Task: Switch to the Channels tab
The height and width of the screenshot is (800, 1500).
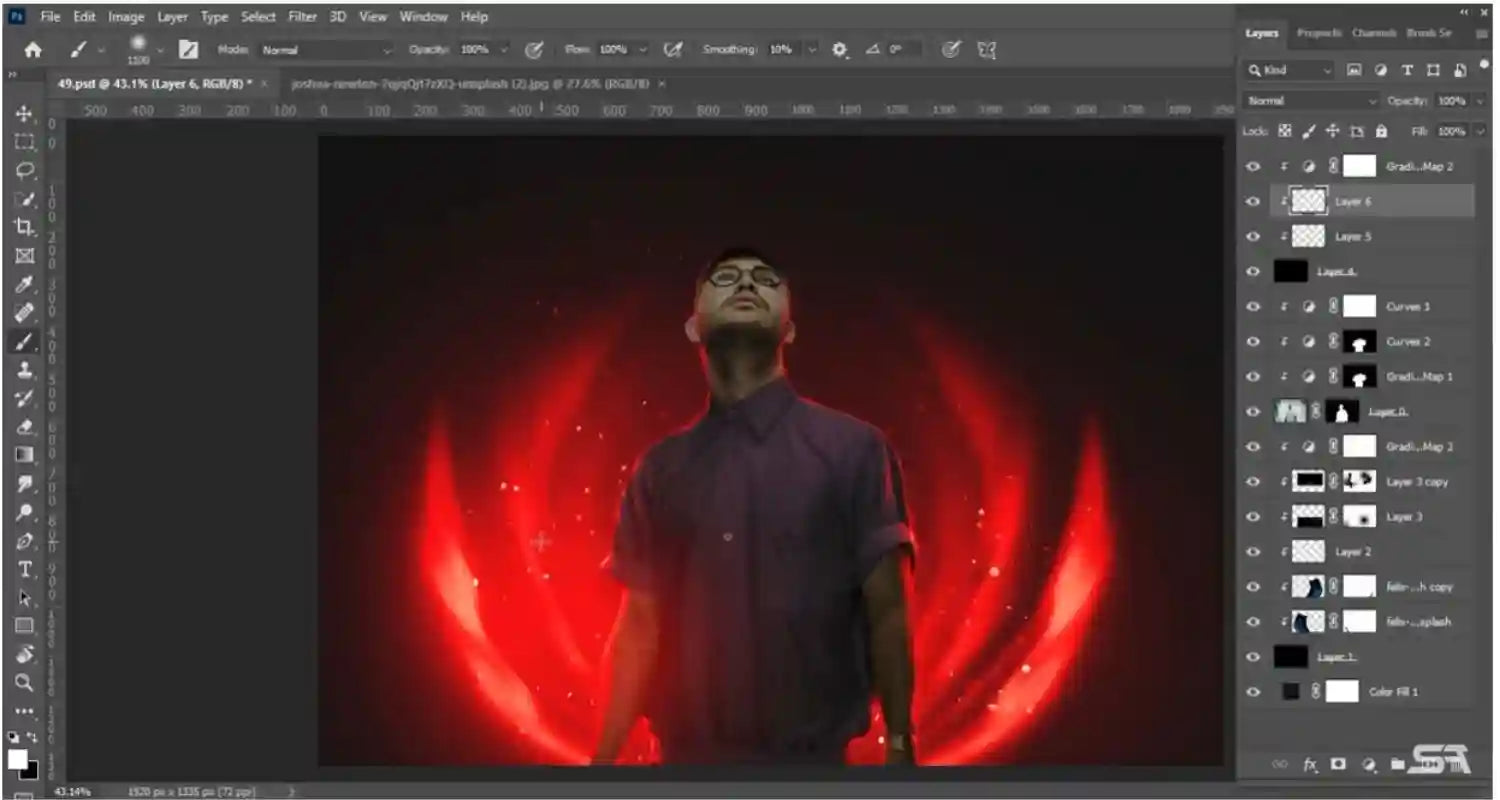Action: pyautogui.click(x=1374, y=33)
